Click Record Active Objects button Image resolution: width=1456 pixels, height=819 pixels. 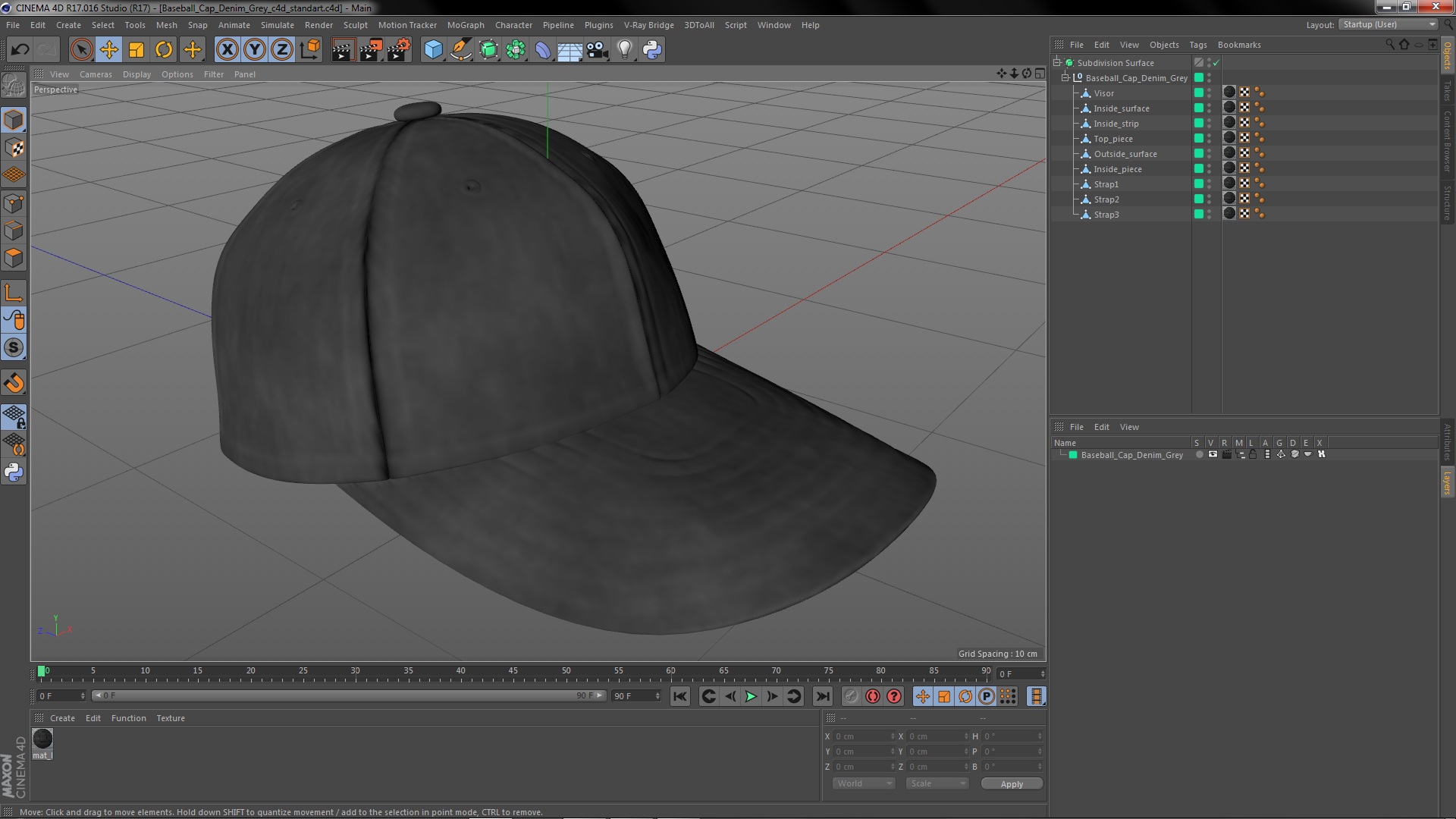pos(852,696)
